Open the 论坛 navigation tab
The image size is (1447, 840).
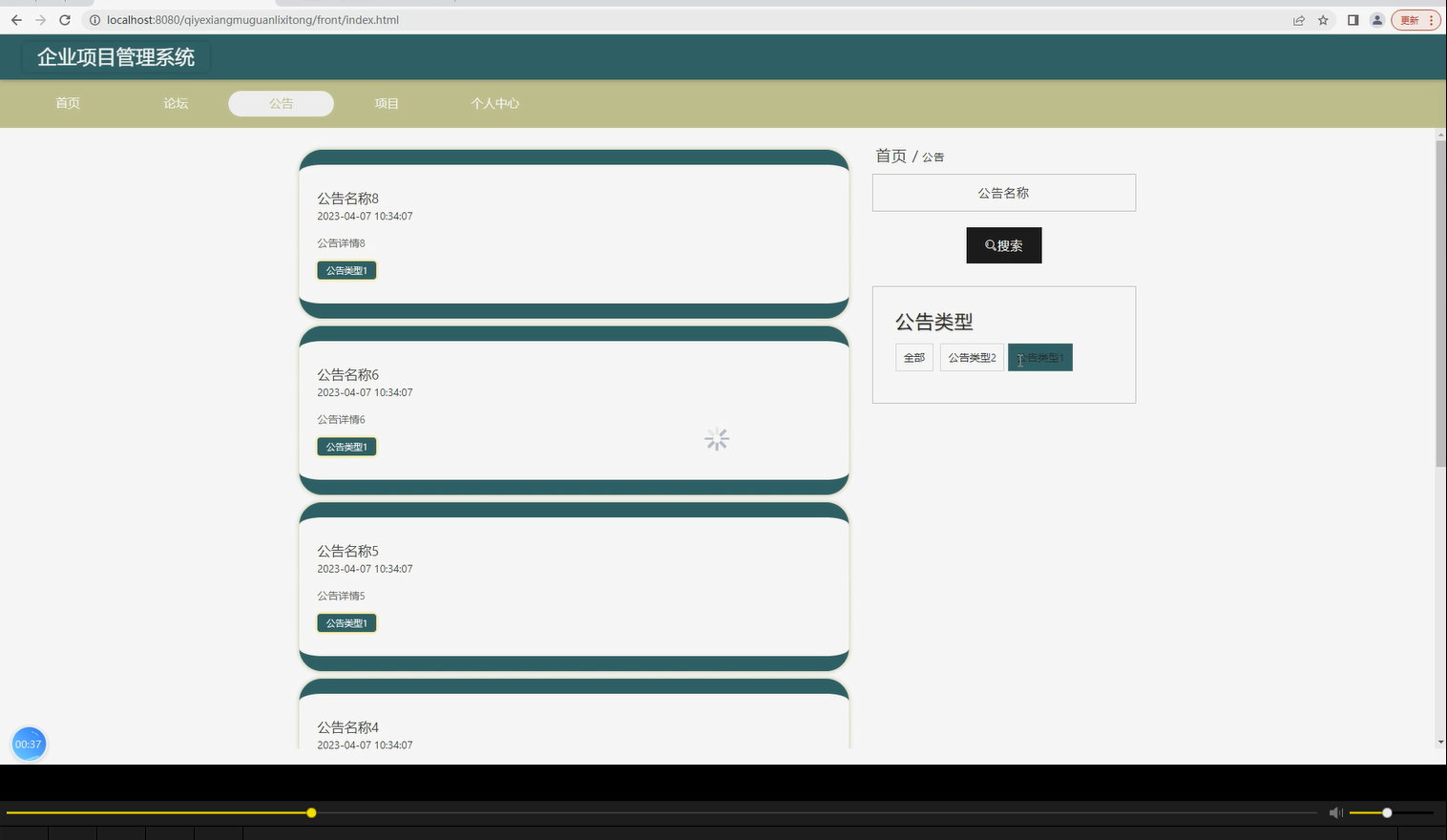click(176, 103)
